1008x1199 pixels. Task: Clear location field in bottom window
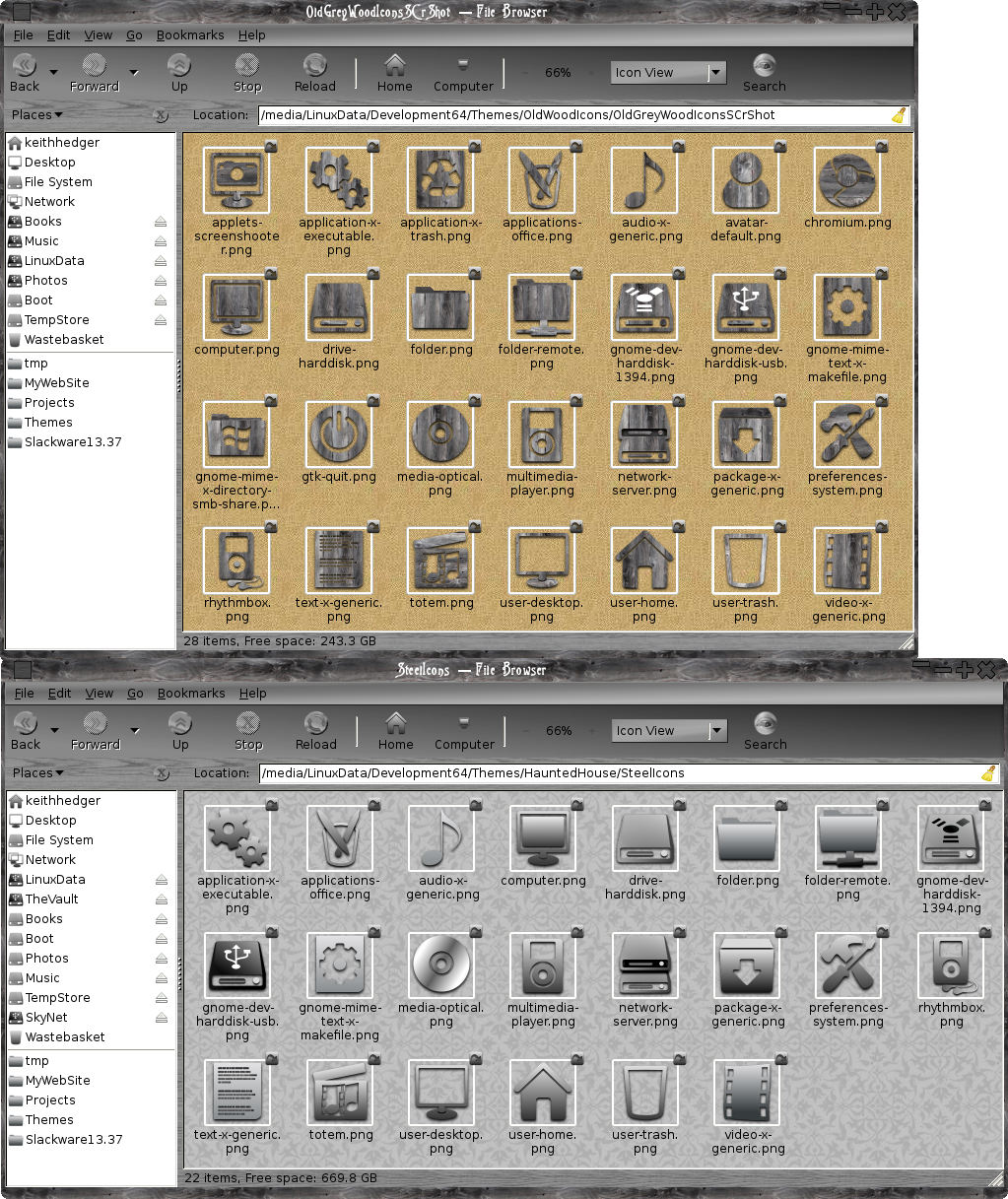988,773
